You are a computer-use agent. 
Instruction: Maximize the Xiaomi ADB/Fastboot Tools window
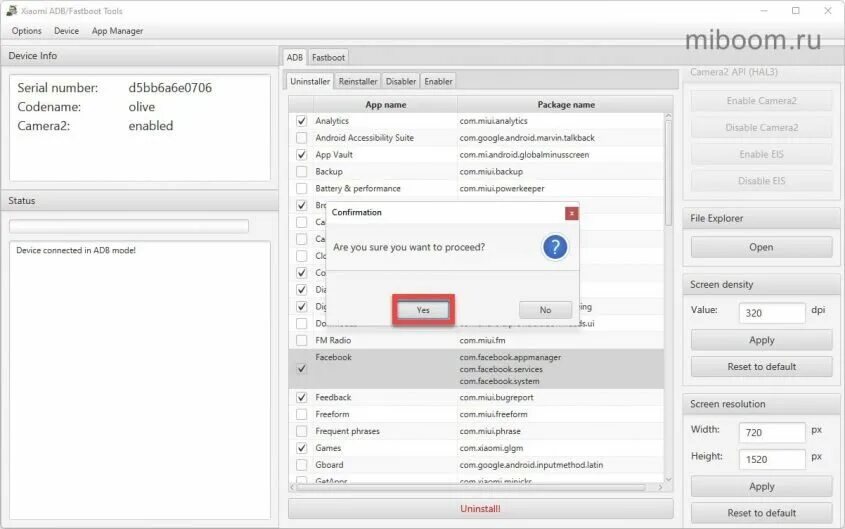click(795, 11)
